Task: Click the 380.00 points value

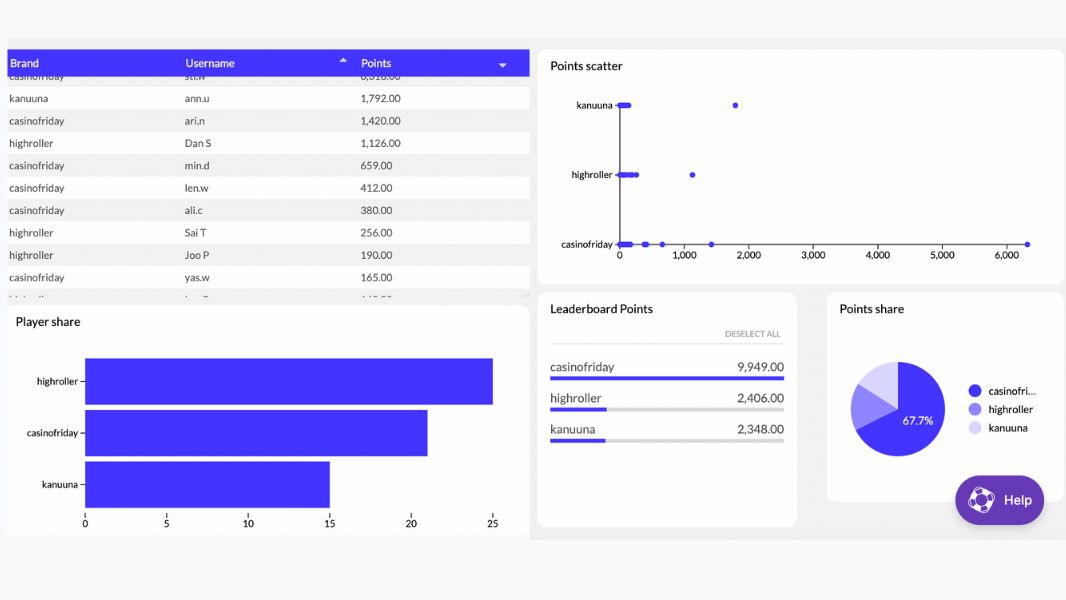Action: pos(377,211)
